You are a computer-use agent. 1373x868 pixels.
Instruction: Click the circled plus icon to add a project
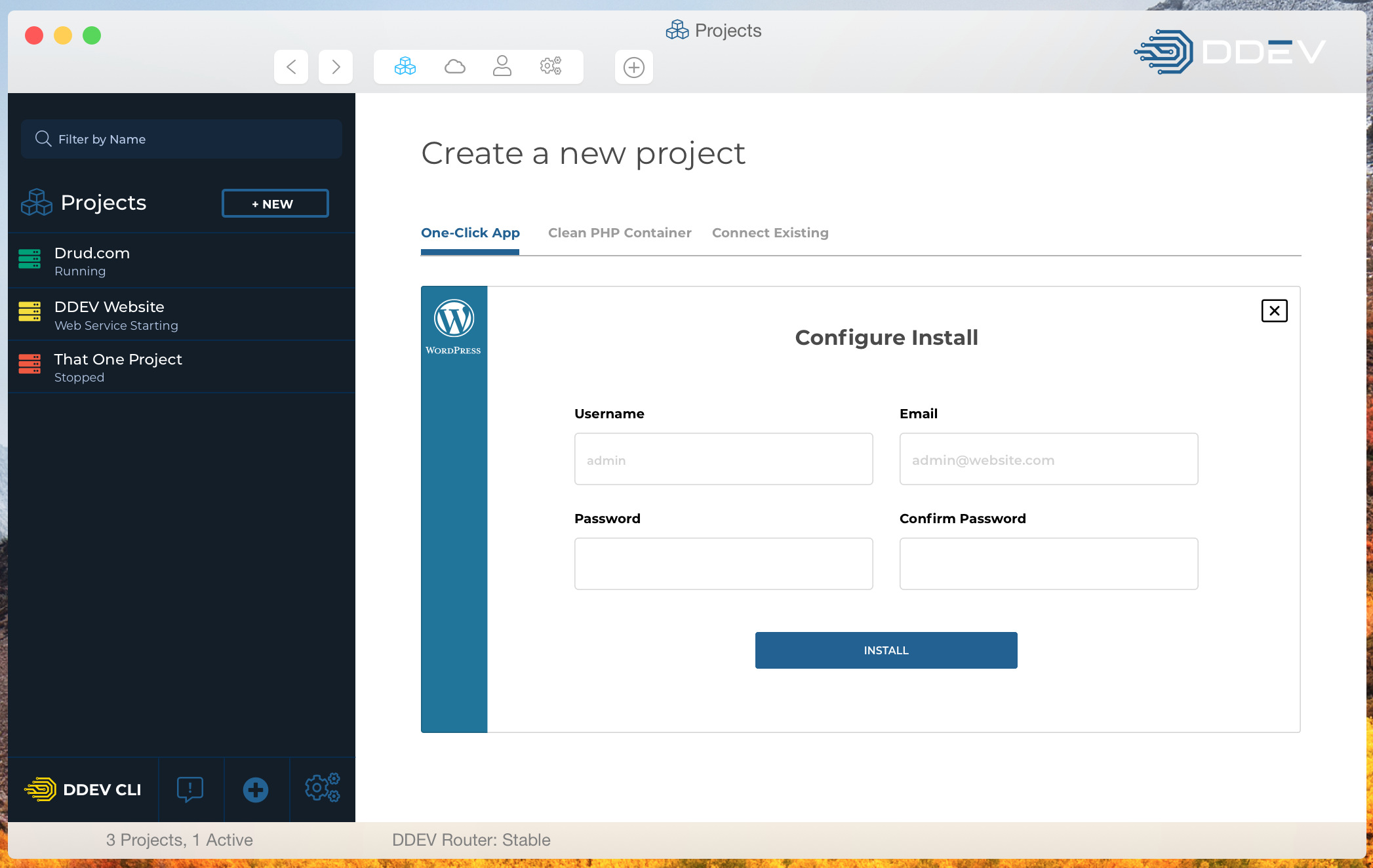(x=633, y=67)
